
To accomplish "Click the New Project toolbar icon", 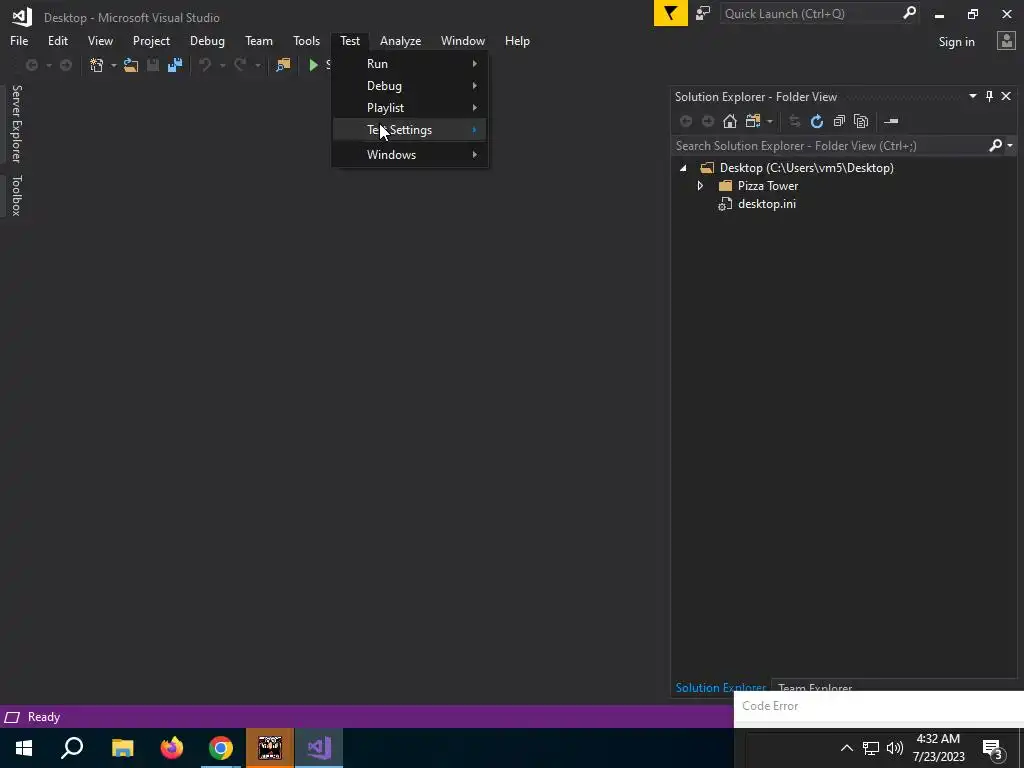I will coord(97,65).
